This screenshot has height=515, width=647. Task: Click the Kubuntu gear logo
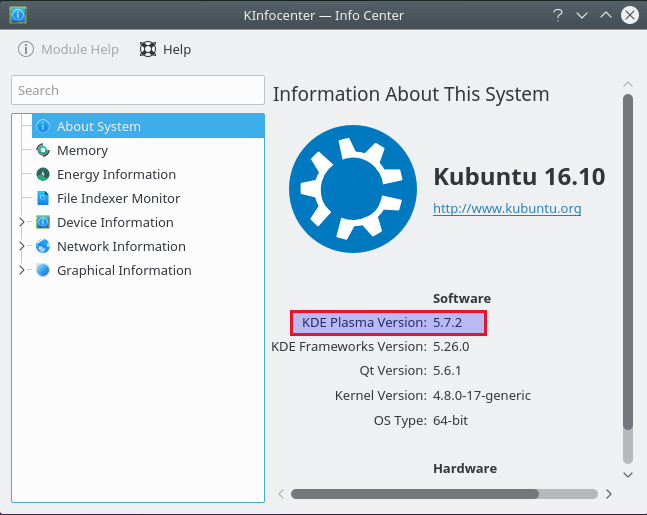pos(353,189)
